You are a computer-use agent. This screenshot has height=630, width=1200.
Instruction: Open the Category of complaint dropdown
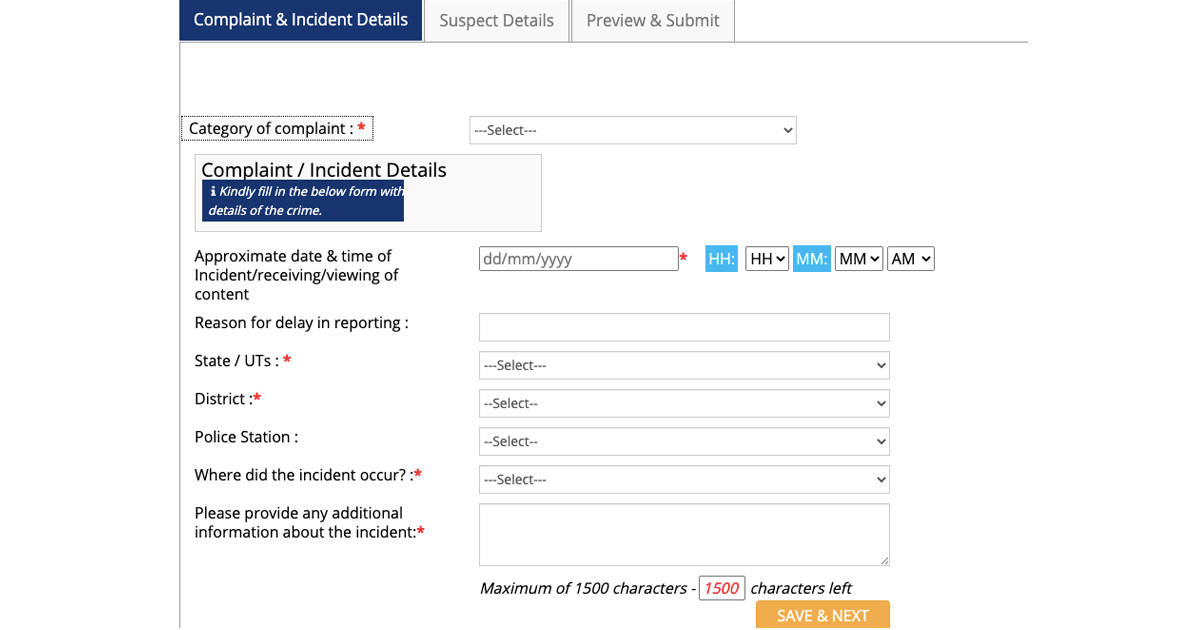(x=632, y=130)
